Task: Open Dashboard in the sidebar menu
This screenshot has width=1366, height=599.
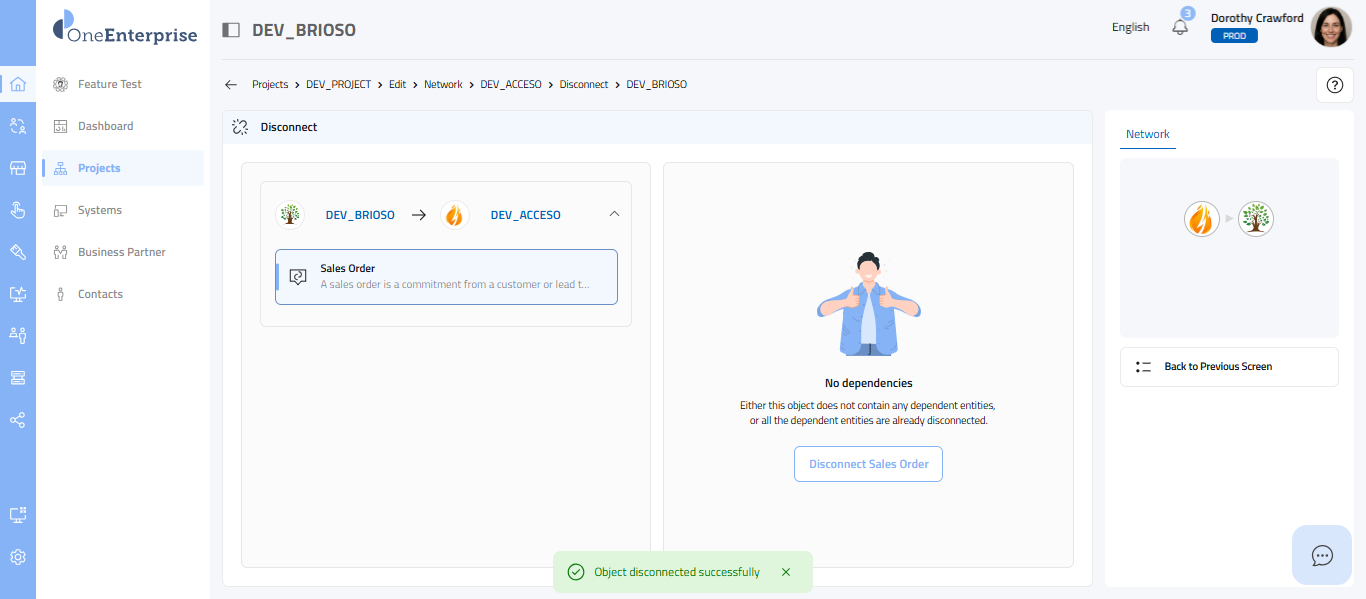Action: click(105, 126)
